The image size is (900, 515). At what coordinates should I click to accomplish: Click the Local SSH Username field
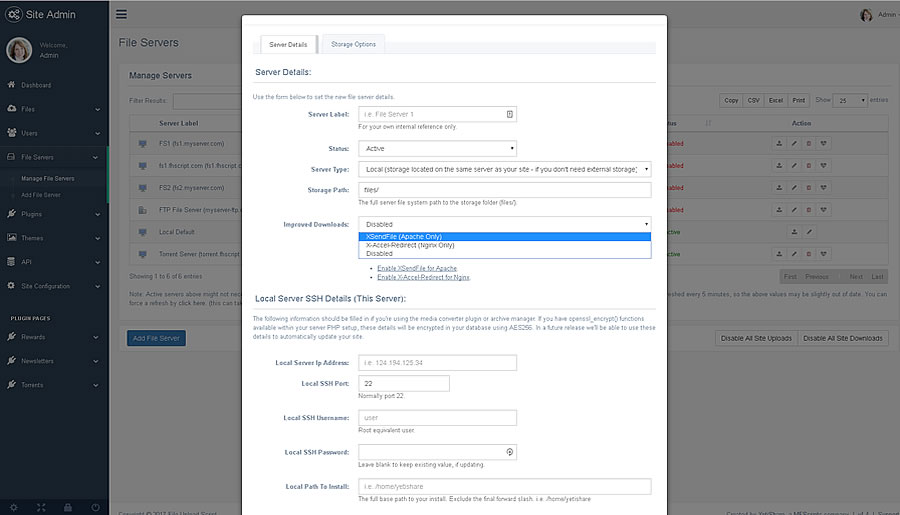point(437,418)
